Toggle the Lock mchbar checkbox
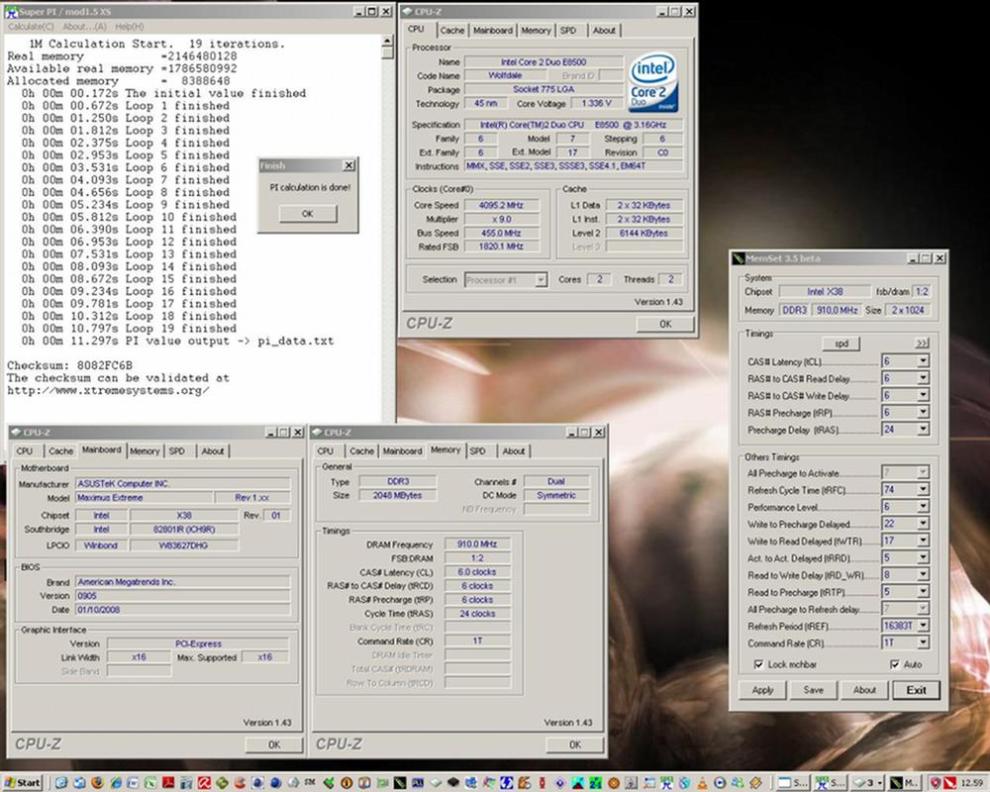The height and width of the screenshot is (792, 990). [759, 664]
